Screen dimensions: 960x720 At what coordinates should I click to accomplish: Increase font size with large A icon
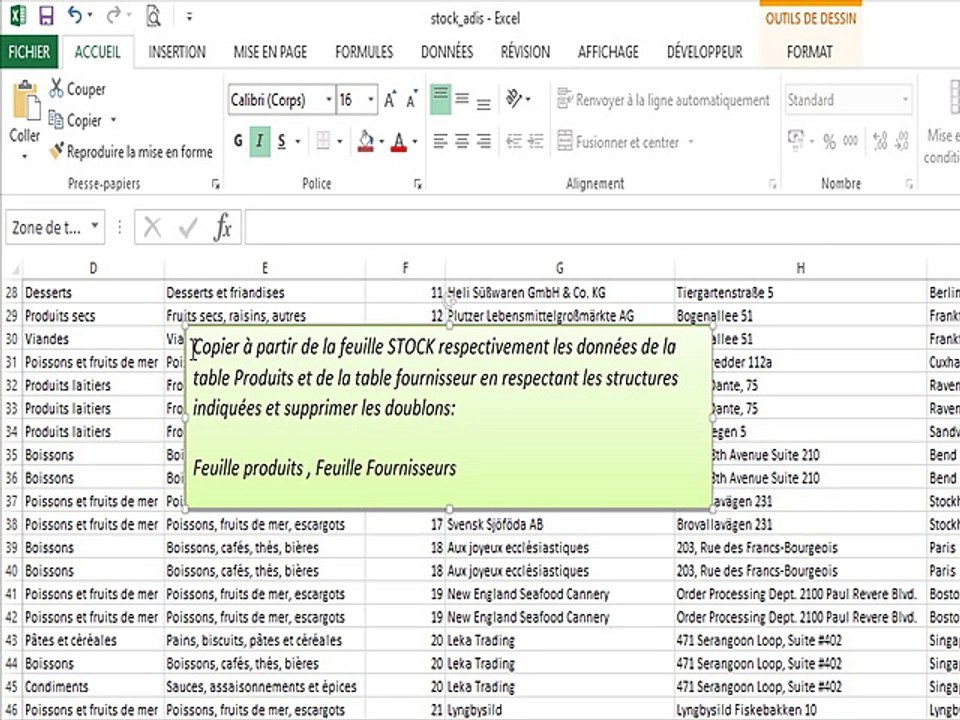[x=390, y=99]
